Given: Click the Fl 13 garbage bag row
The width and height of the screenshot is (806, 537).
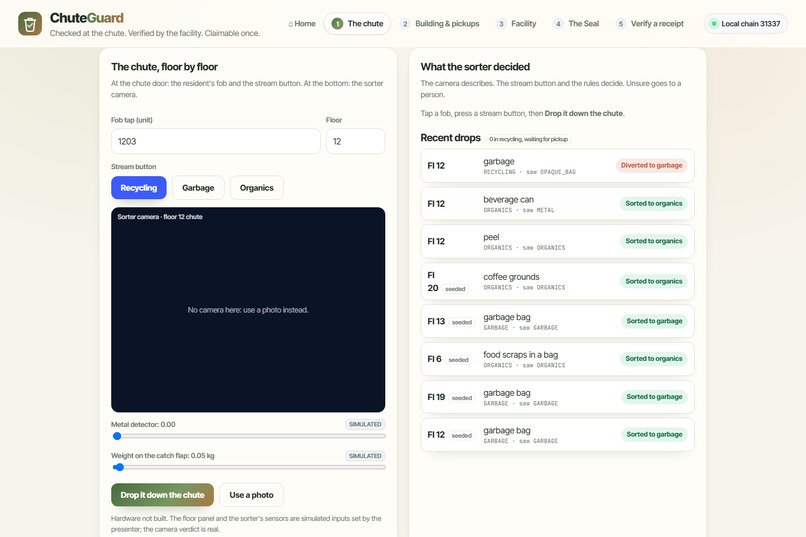Looking at the screenshot, I should coord(557,321).
